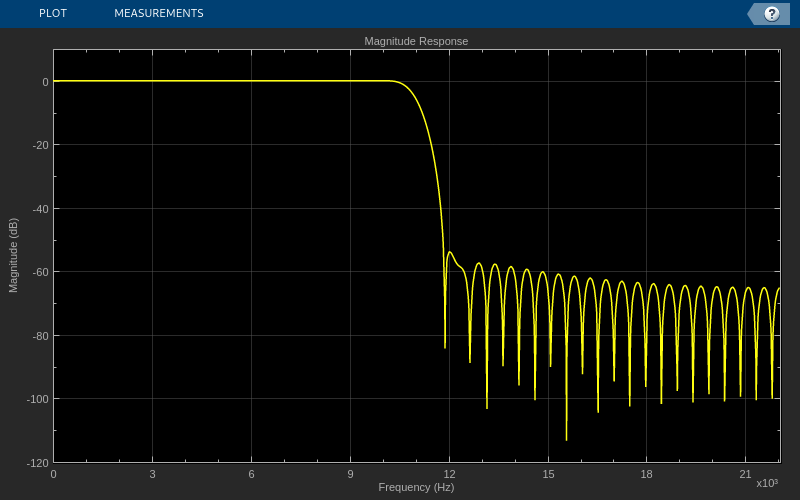Click the deepest stopband notch on yellow curve
The height and width of the screenshot is (500, 800).
[x=566, y=438]
